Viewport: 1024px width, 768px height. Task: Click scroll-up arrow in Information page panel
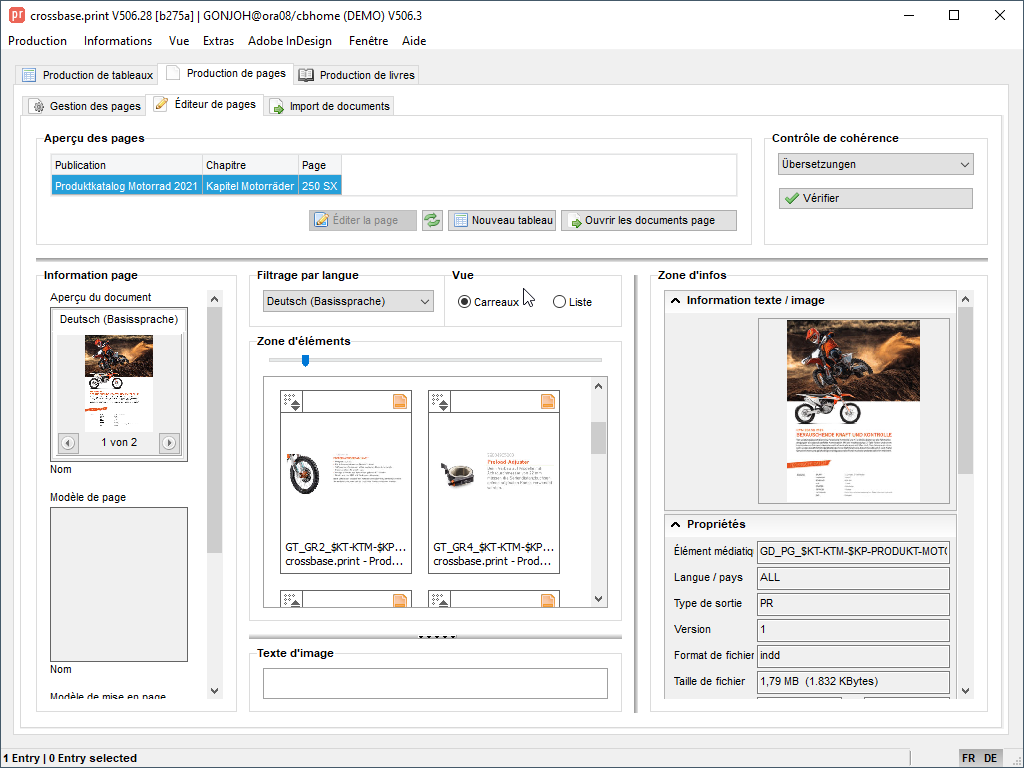click(214, 299)
